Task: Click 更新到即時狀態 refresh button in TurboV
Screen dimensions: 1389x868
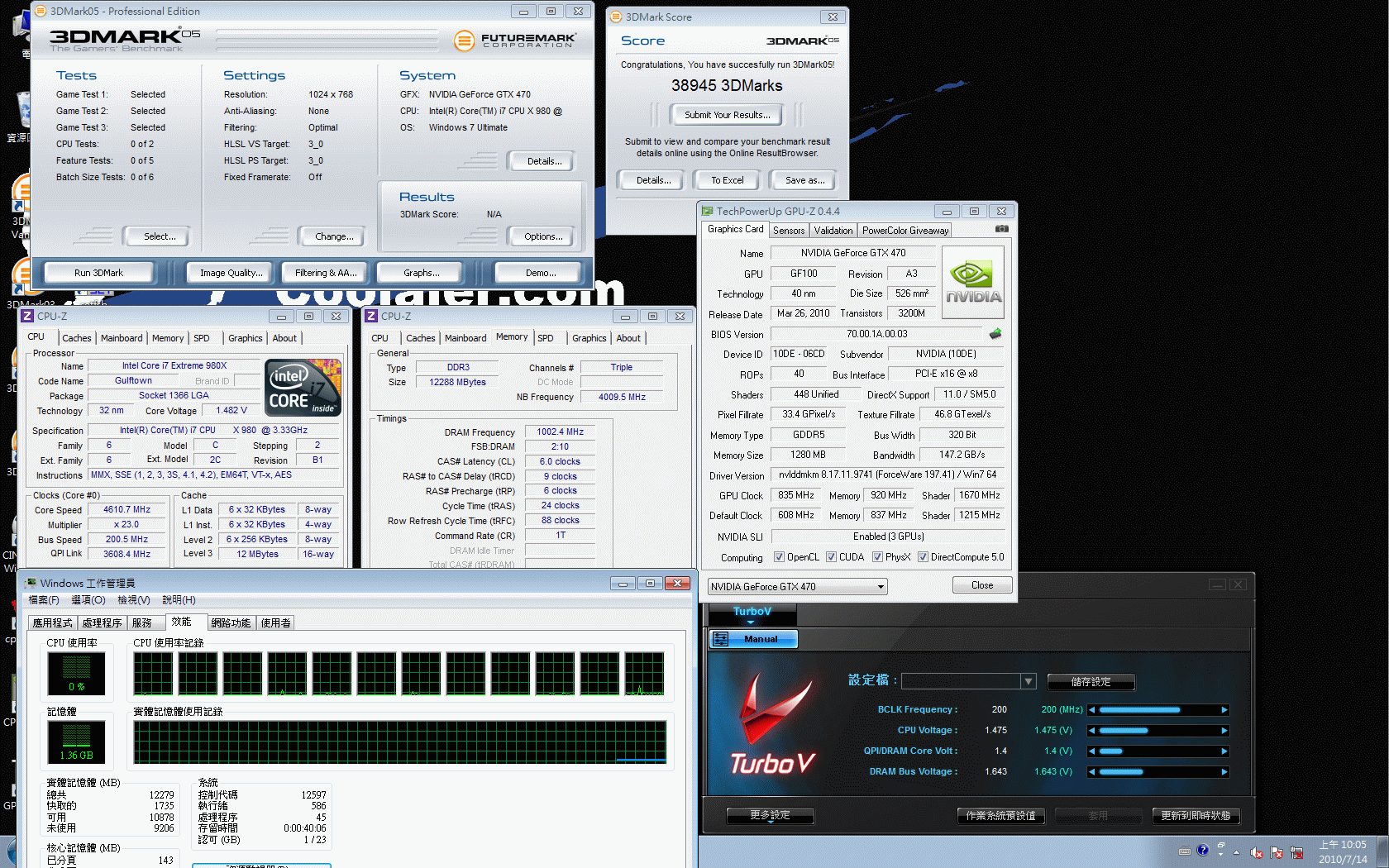Action: pos(1196,816)
